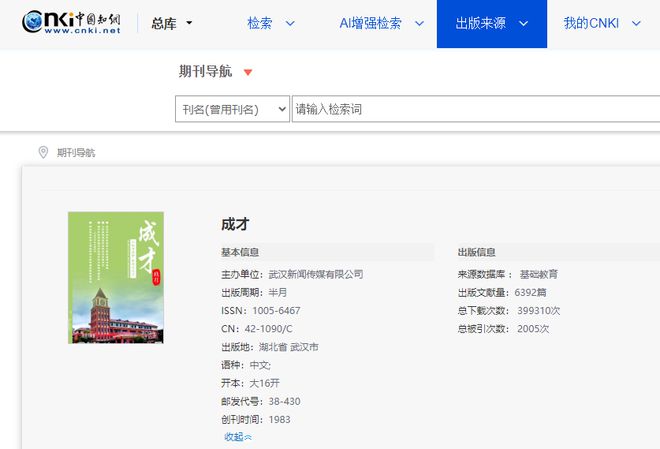Click the 总下载次数 399310次 value

tap(538, 311)
